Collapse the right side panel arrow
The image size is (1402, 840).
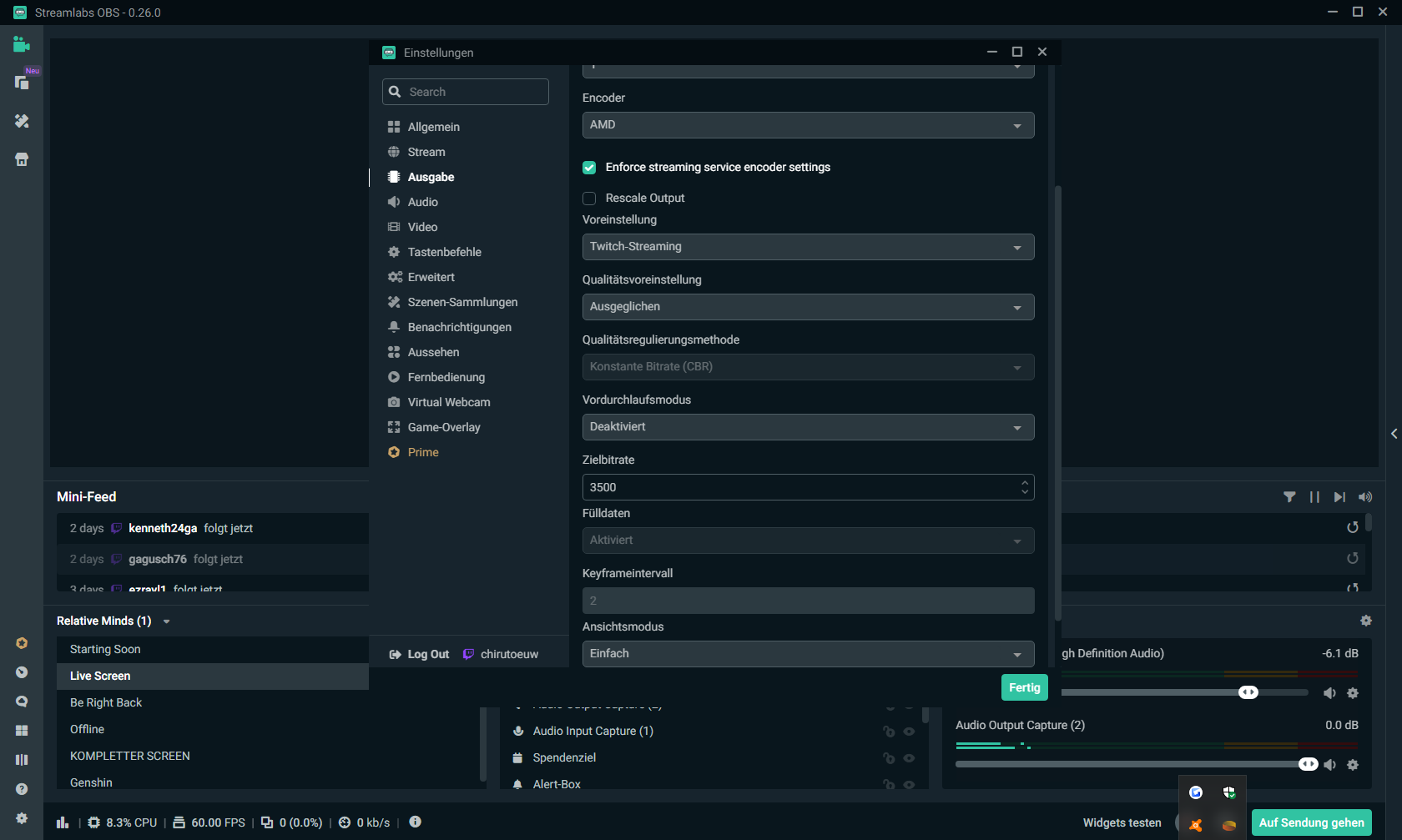coord(1394,434)
